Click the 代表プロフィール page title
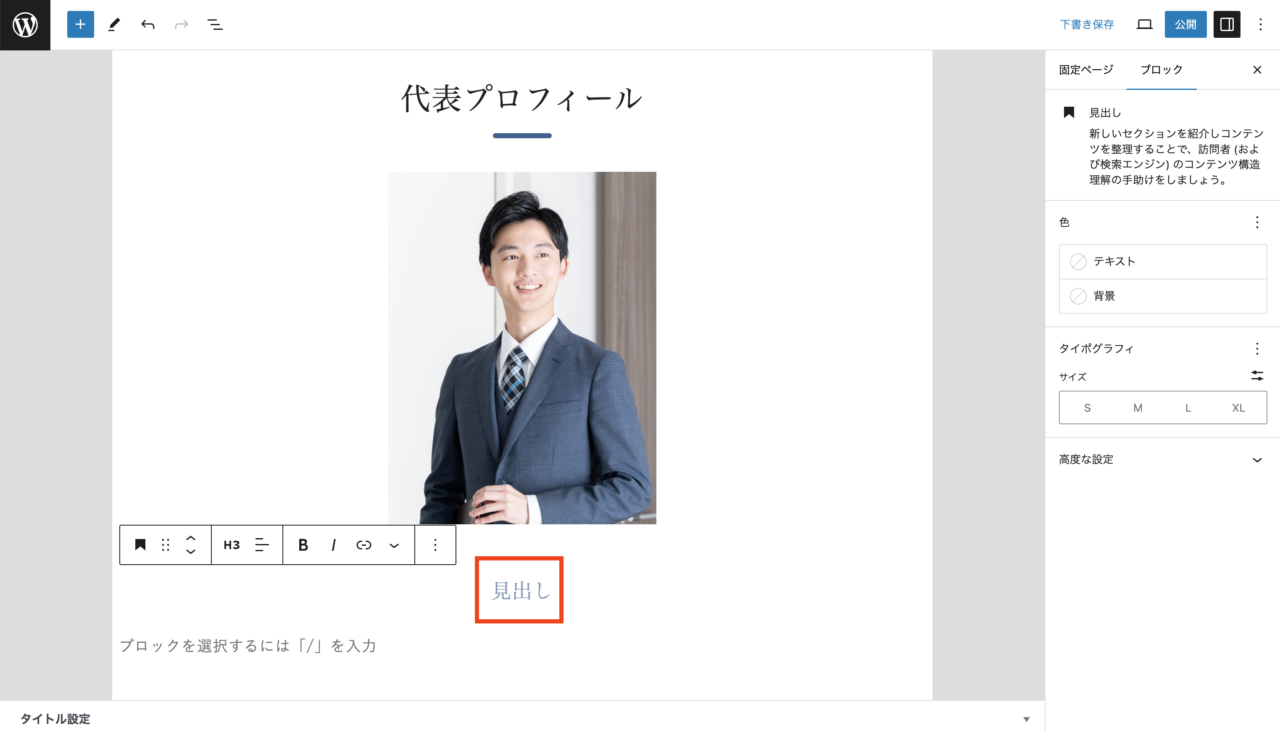This screenshot has width=1280, height=731. click(x=522, y=98)
